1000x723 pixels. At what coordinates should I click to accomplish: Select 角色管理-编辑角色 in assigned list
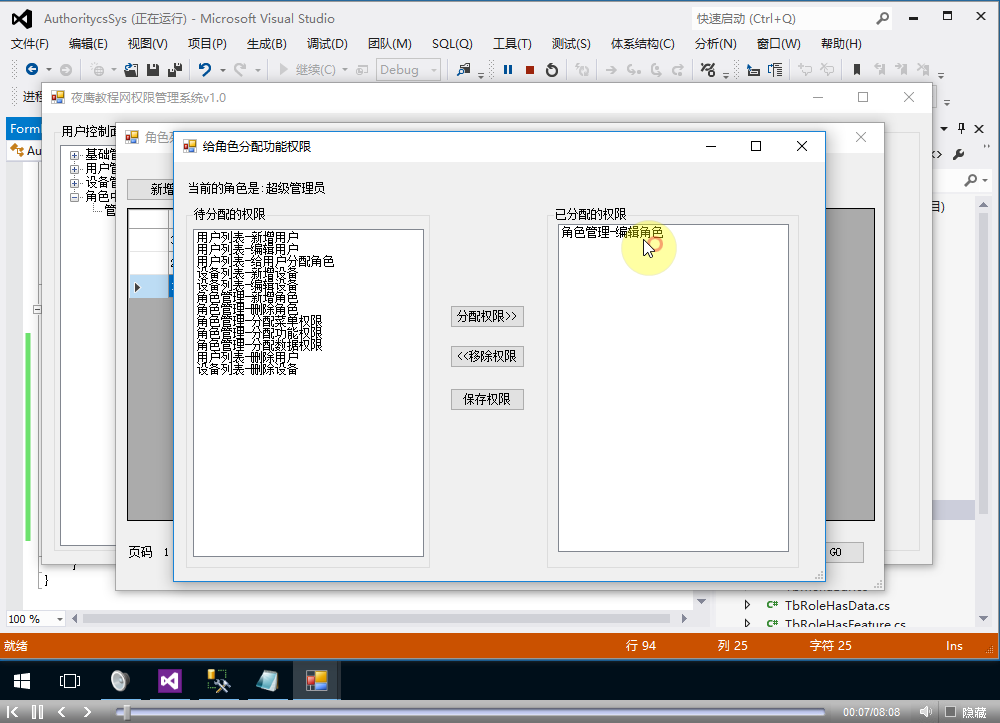point(612,233)
